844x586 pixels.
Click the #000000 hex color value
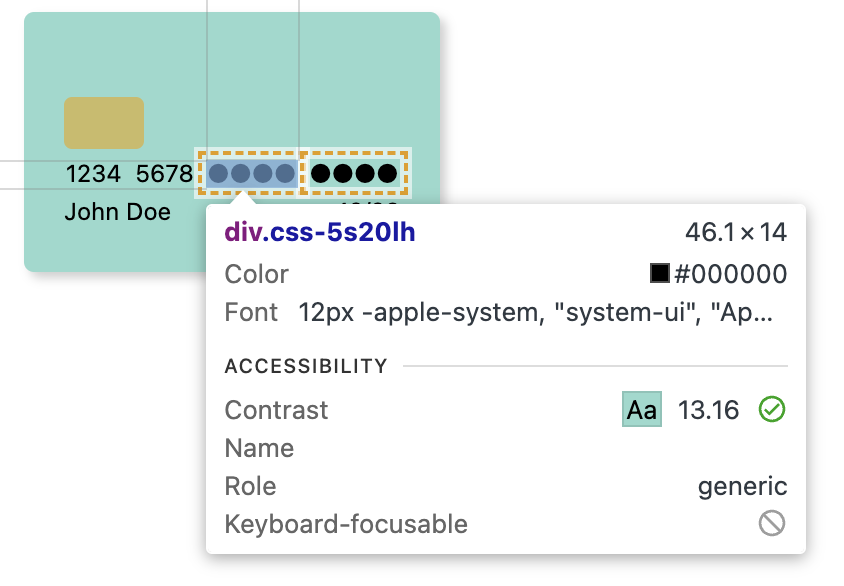[731, 274]
